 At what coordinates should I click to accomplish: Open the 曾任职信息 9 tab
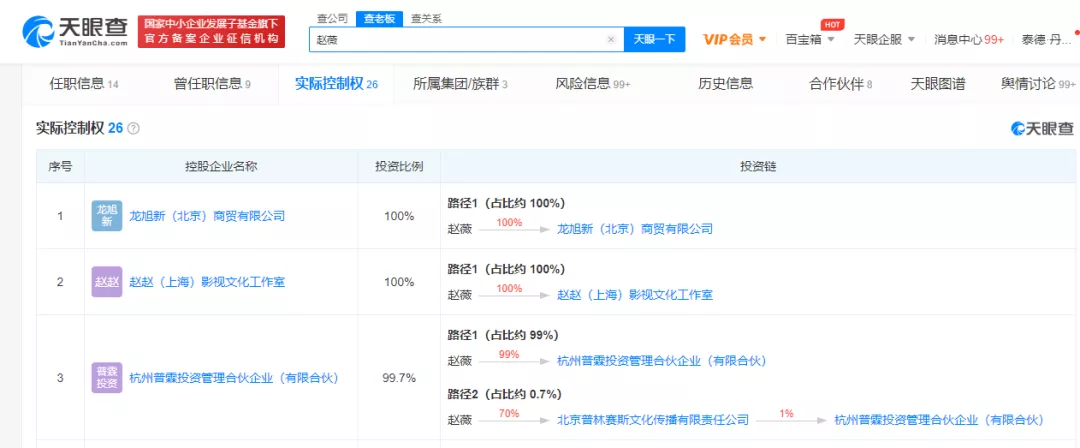pos(212,84)
